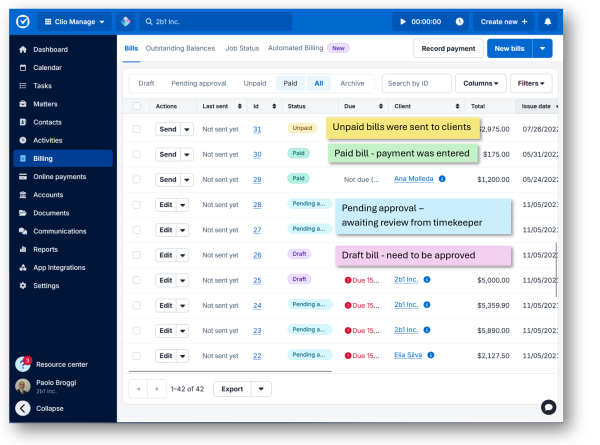Switch to the Outstanding Balances tab
The height and width of the screenshot is (445, 600).
pyautogui.click(x=180, y=48)
